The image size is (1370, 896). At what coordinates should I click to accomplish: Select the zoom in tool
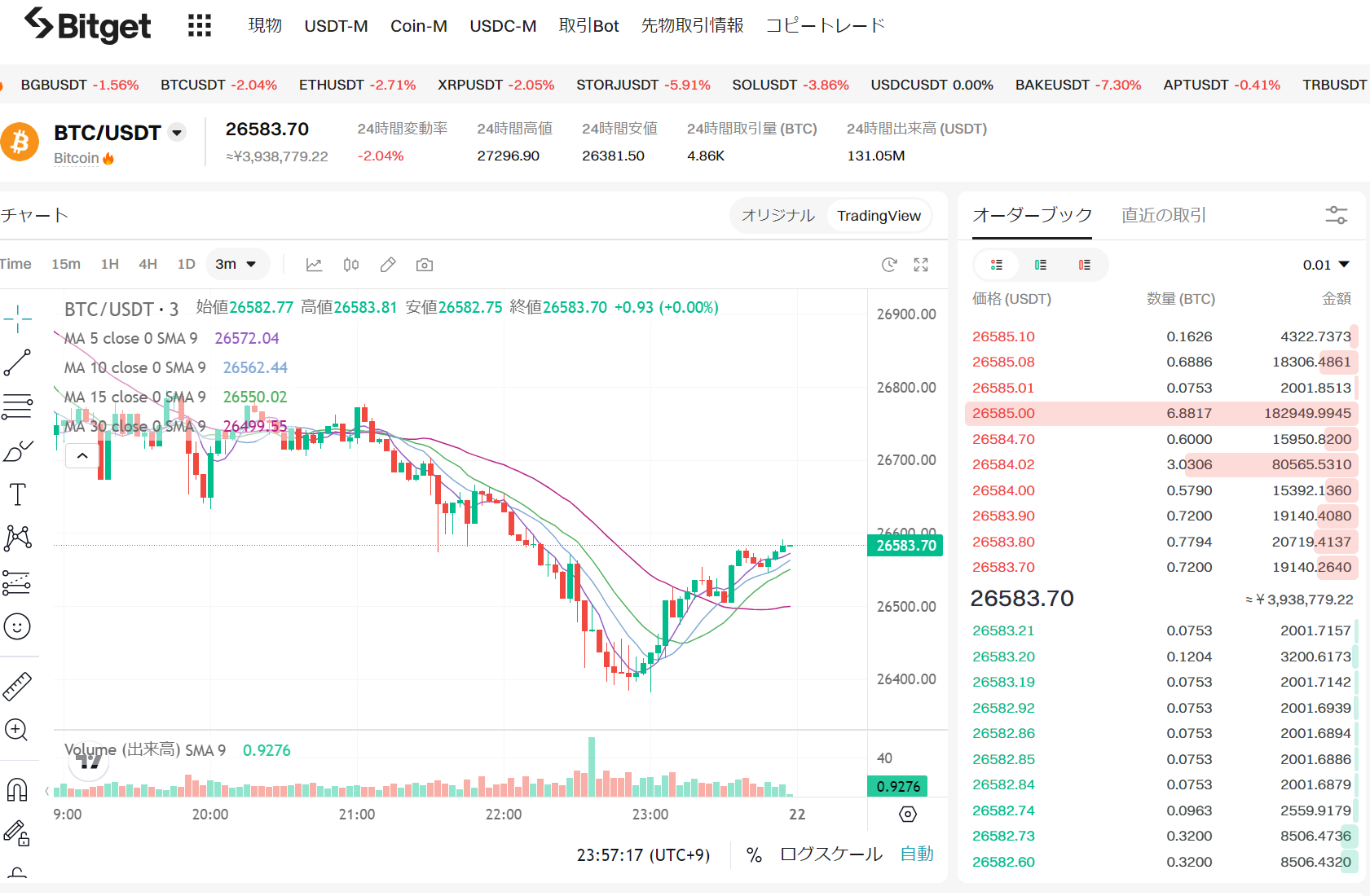tap(17, 730)
